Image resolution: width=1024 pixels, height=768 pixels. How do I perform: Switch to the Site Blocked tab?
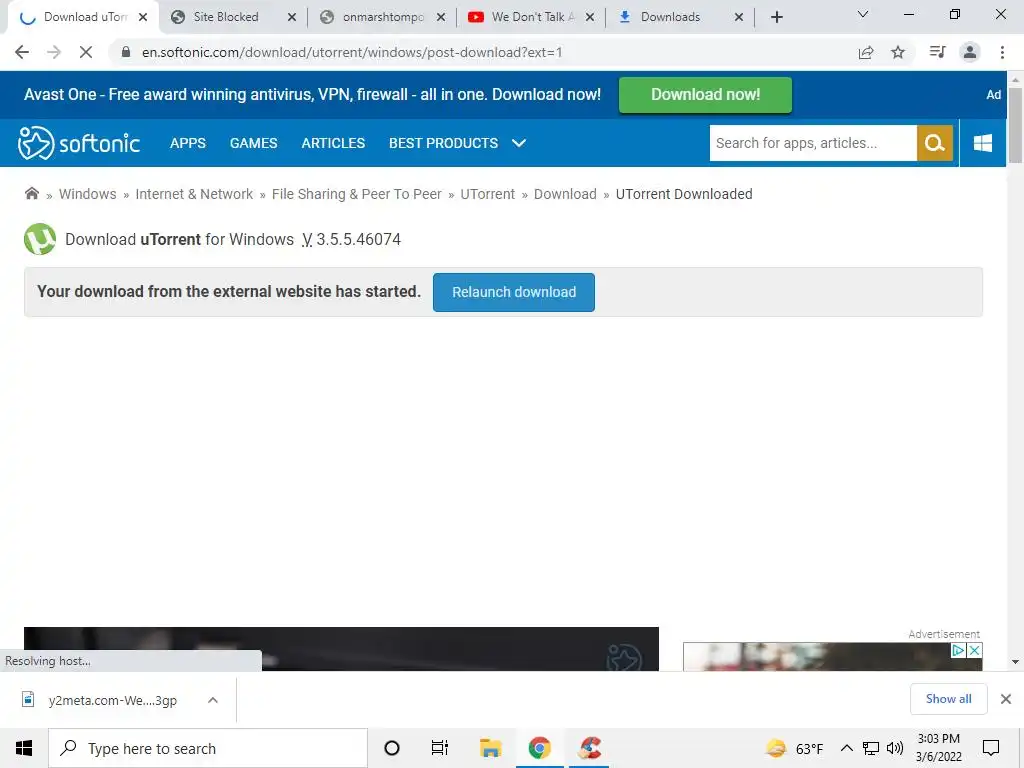pos(225,17)
